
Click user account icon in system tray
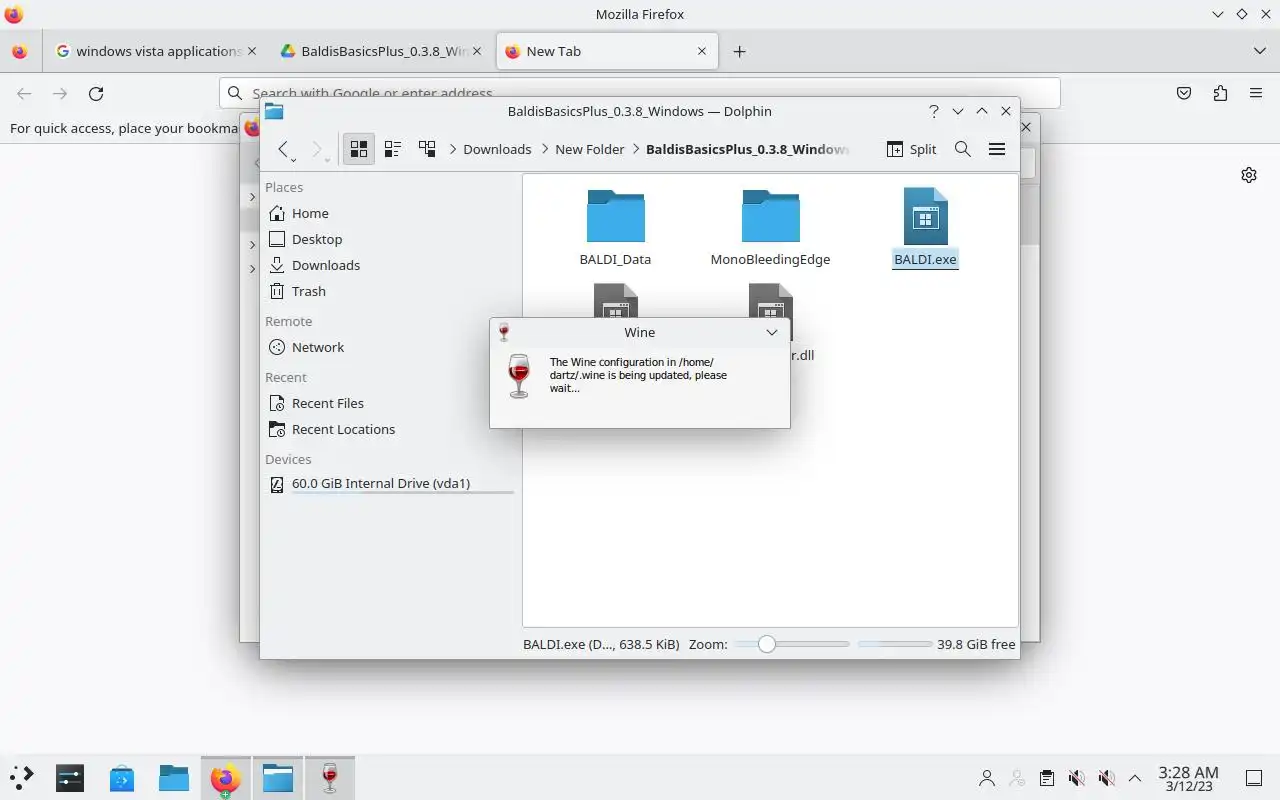pyautogui.click(x=987, y=777)
